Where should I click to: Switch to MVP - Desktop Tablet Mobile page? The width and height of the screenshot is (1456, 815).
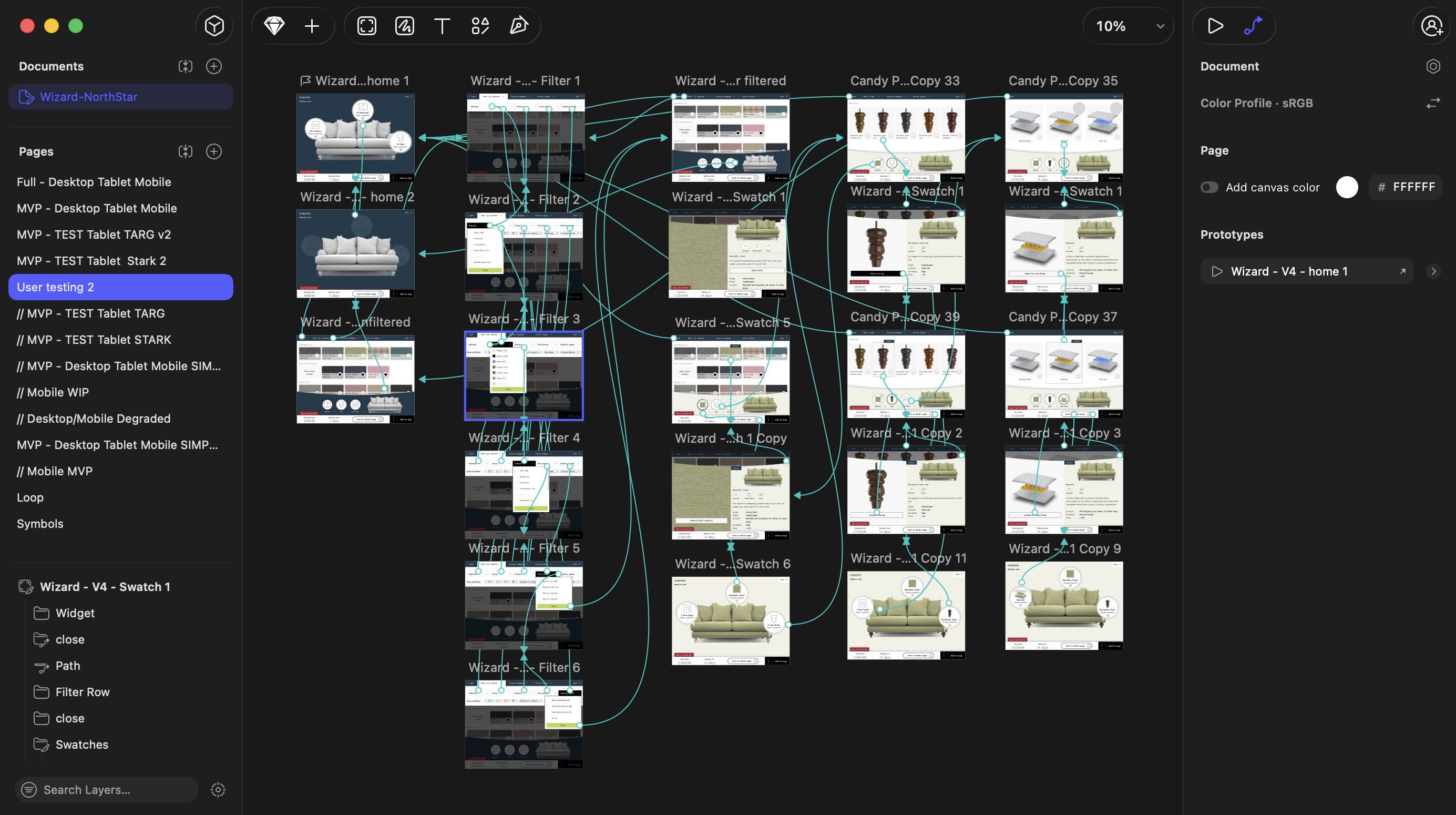click(120, 208)
